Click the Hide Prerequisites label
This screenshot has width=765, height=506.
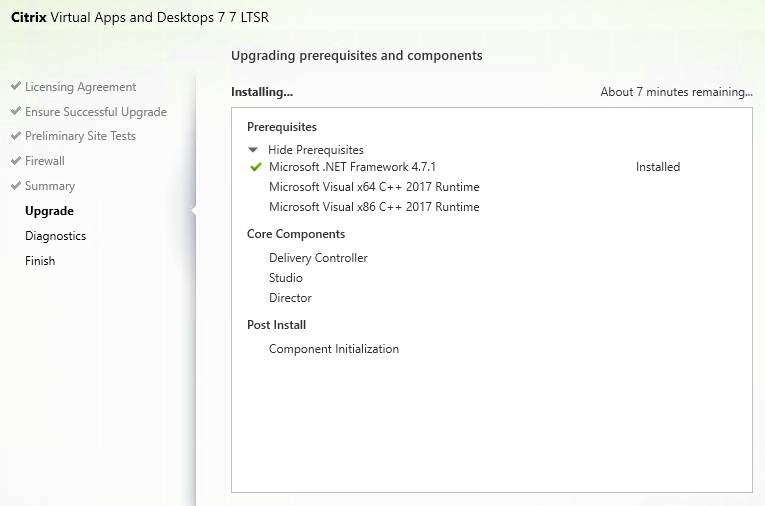(x=316, y=150)
